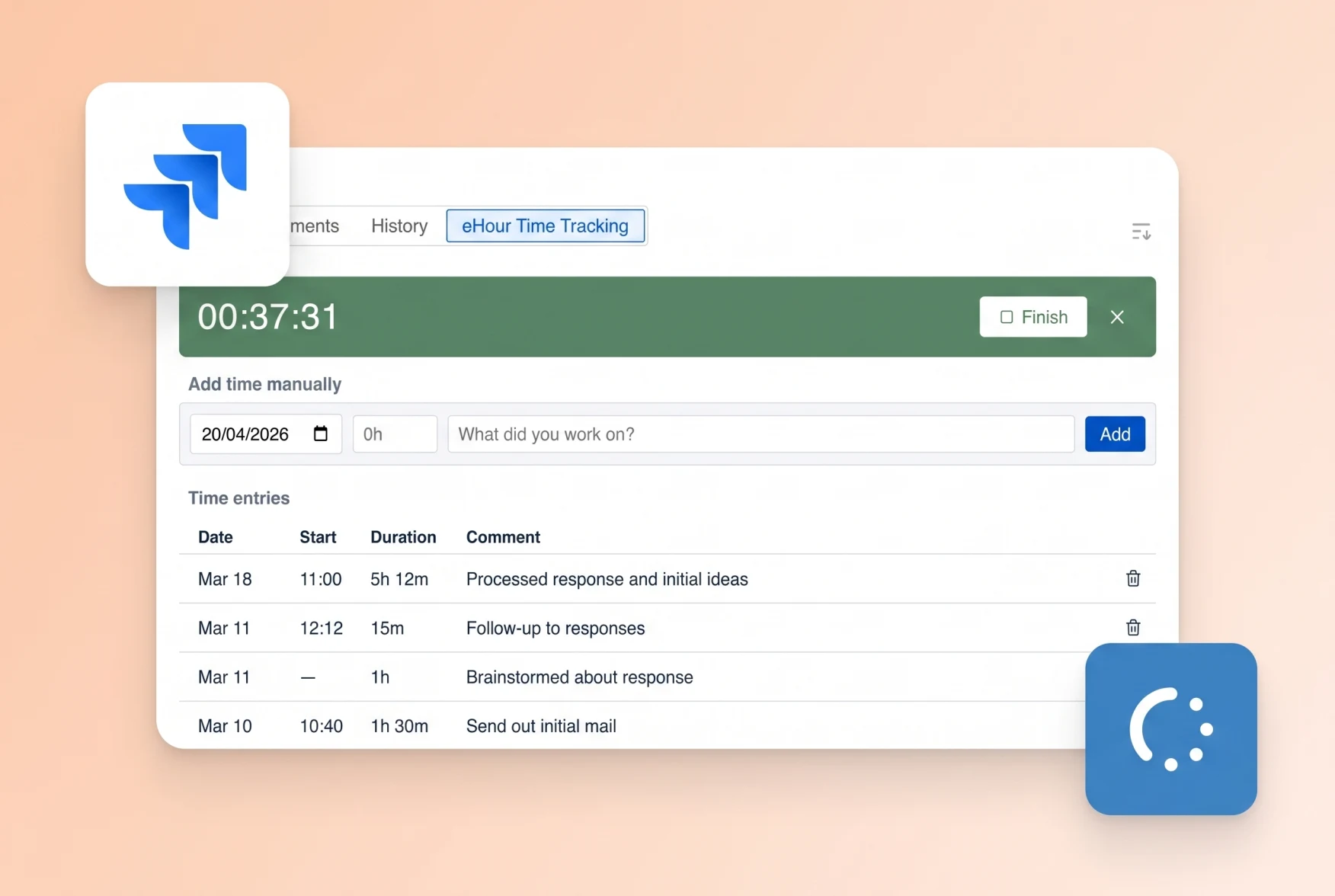Dismiss the running timer with the X
This screenshot has height=896, width=1335.
(1117, 317)
